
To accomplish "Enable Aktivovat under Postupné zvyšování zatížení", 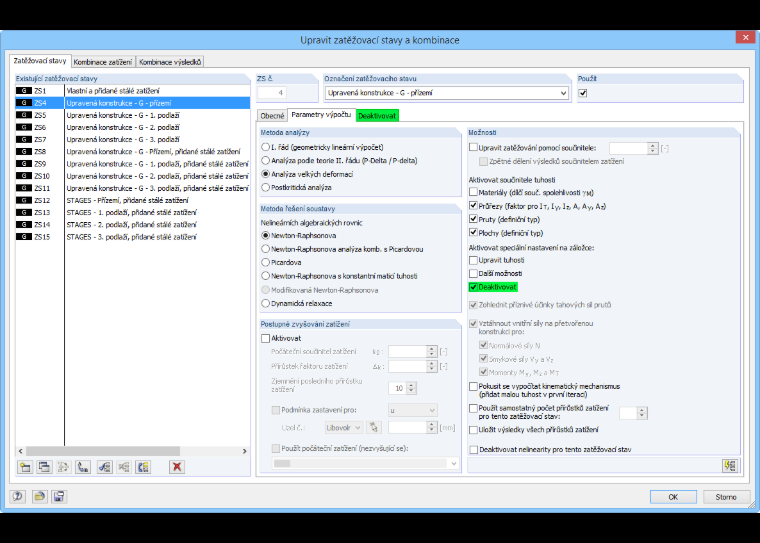I will tap(266, 338).
